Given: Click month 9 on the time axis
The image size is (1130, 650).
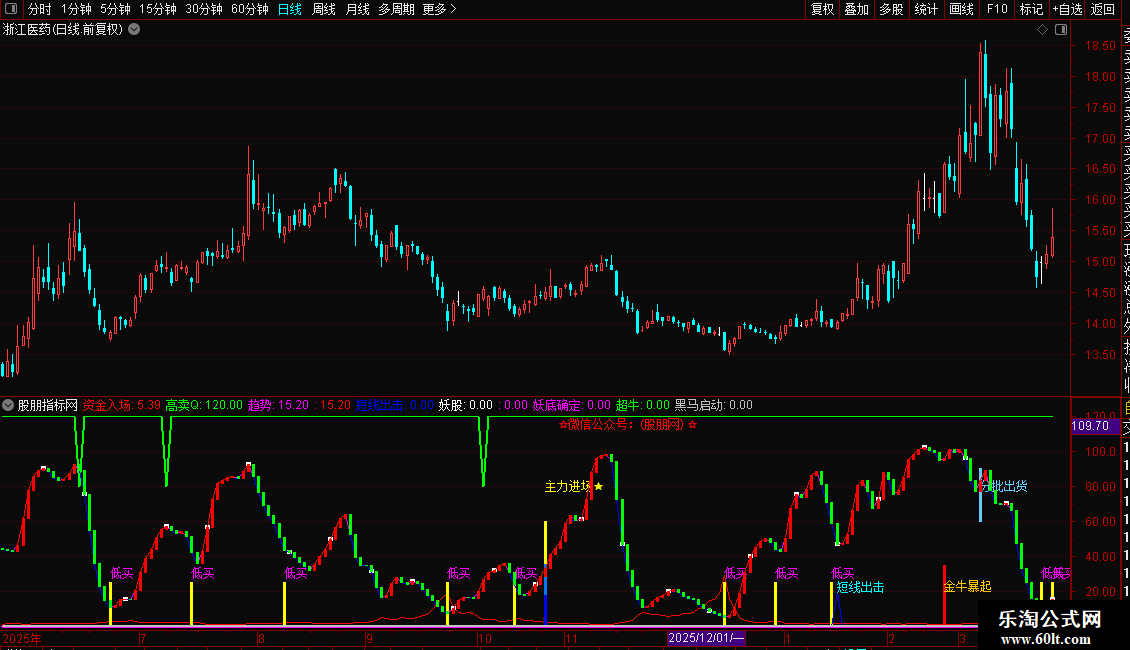Looking at the screenshot, I should click(369, 638).
